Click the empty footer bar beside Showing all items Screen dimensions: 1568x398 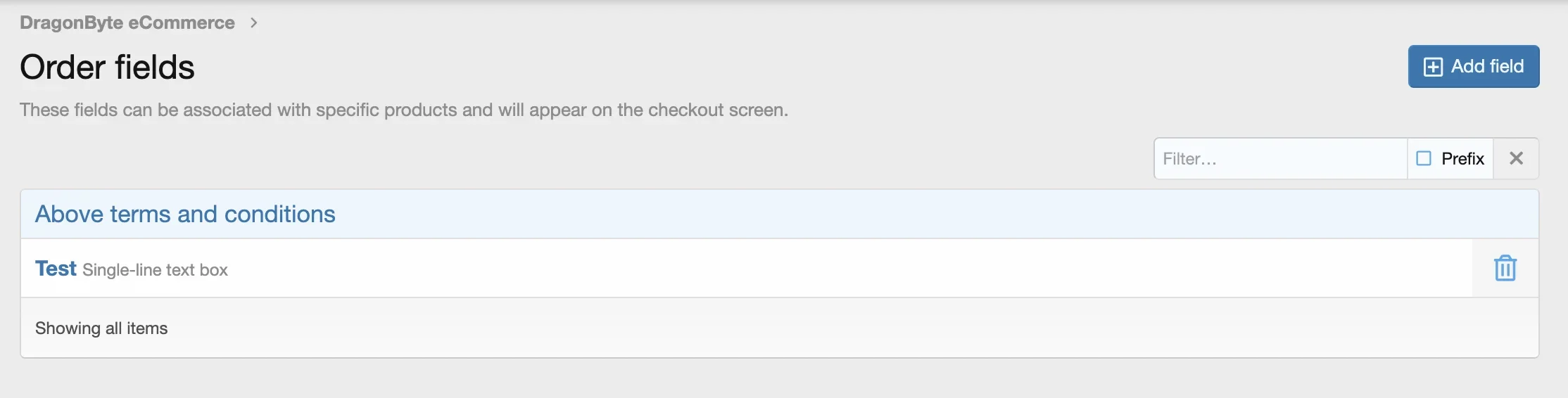coord(845,328)
